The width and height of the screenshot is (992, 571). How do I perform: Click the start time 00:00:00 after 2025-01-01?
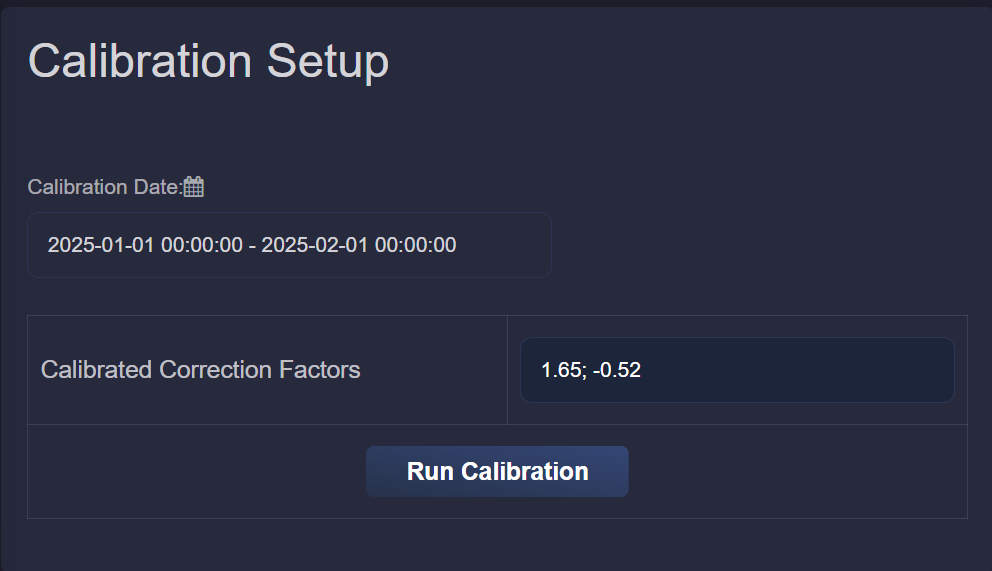[x=202, y=245]
